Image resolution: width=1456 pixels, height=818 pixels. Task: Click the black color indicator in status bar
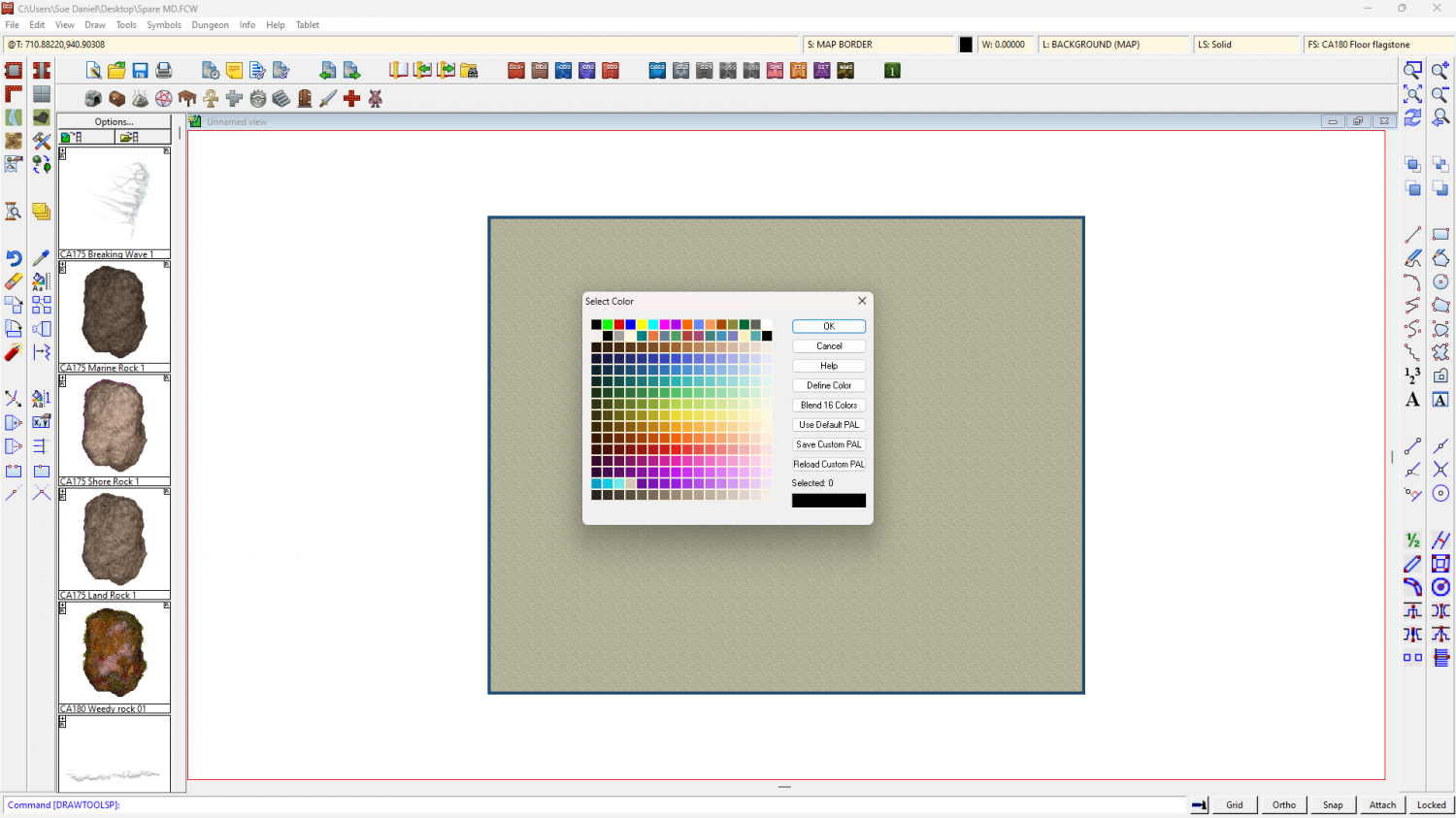(966, 45)
